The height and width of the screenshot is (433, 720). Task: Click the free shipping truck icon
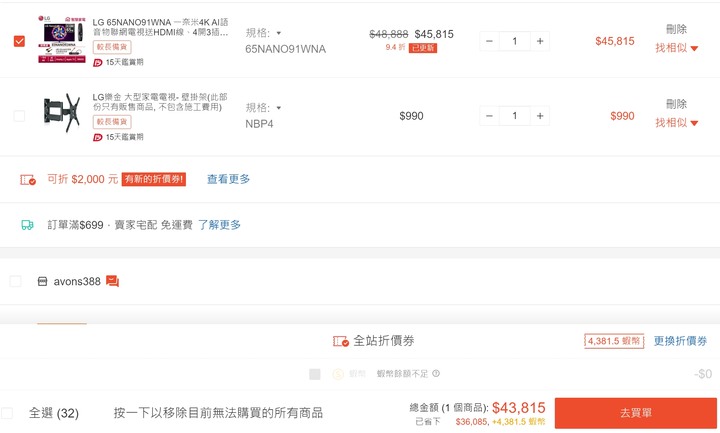[28, 225]
